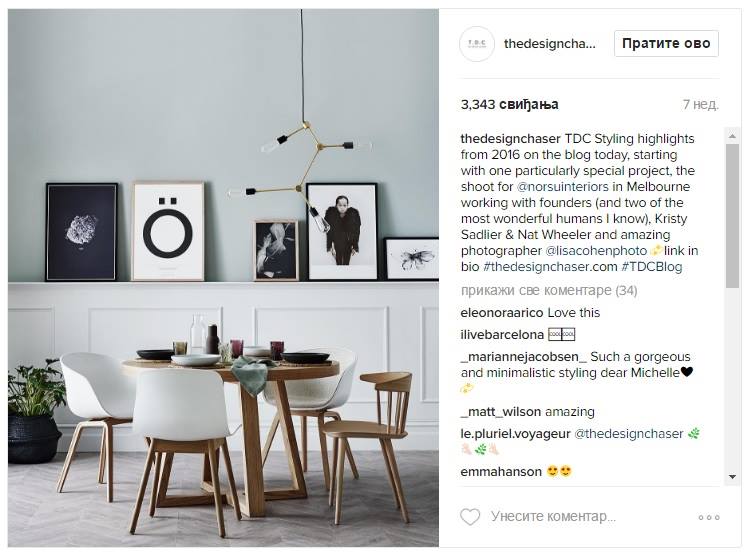Image resolution: width=753 pixels, height=555 pixels.
Task: Like the post with the heart icon
Action: pyautogui.click(x=470, y=517)
